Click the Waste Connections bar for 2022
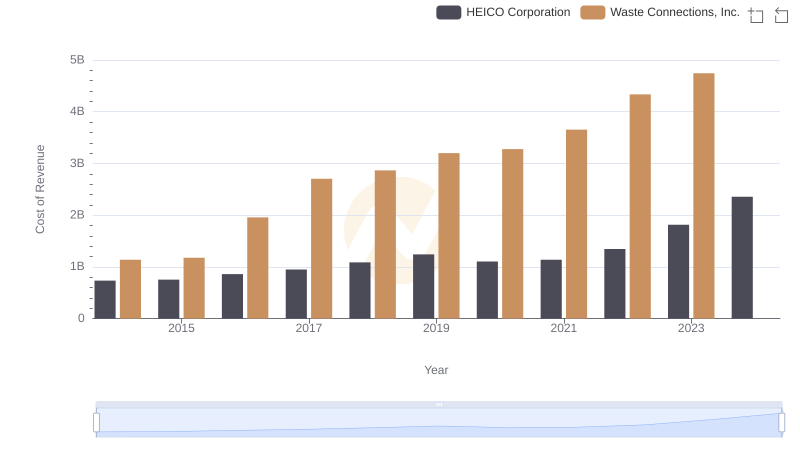Image resolution: width=800 pixels, height=461 pixels. pos(640,207)
